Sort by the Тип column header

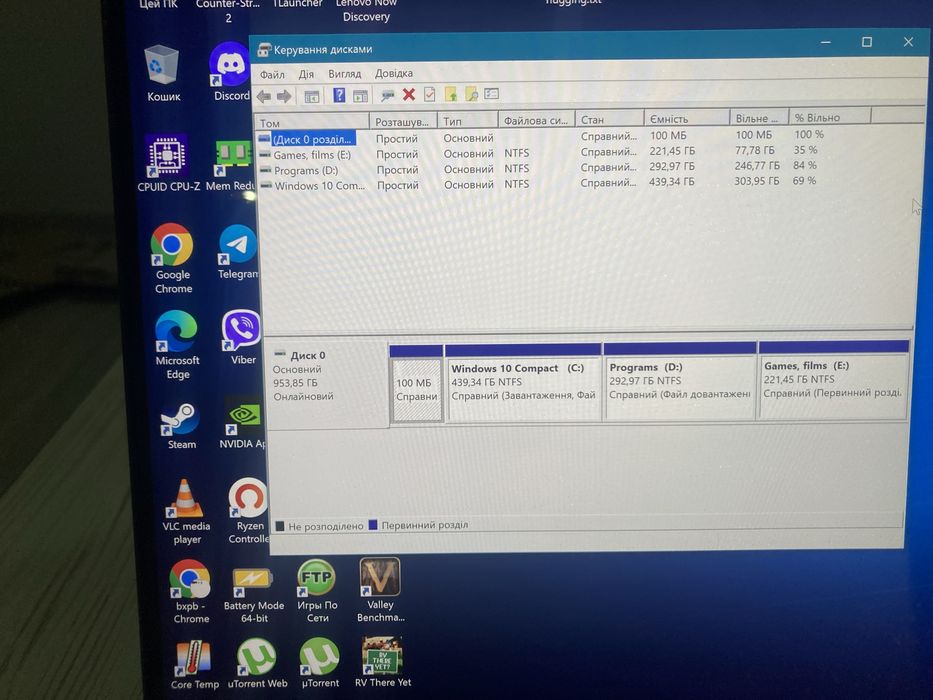pos(467,121)
